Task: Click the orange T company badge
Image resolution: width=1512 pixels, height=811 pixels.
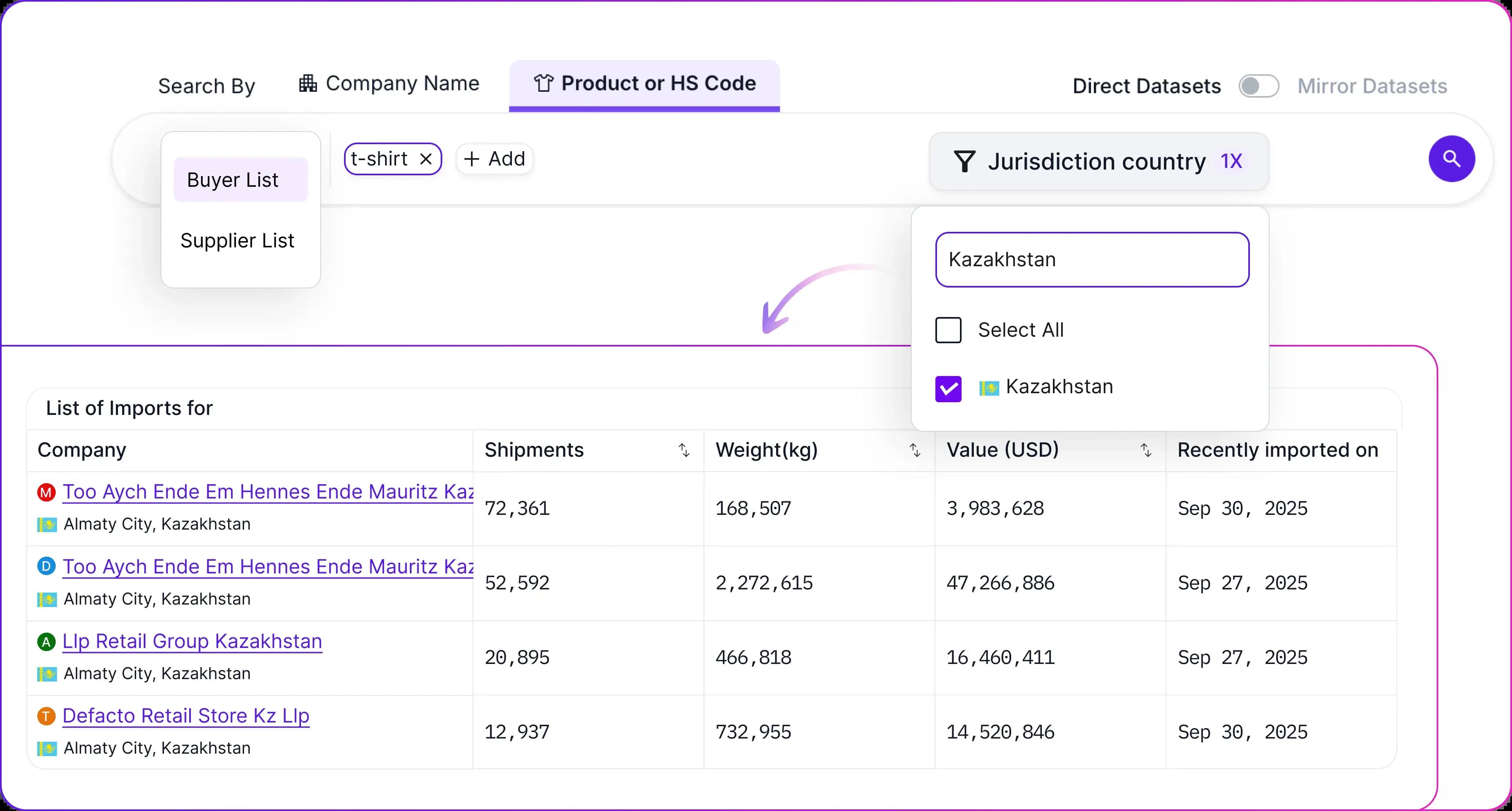Action: [46, 716]
